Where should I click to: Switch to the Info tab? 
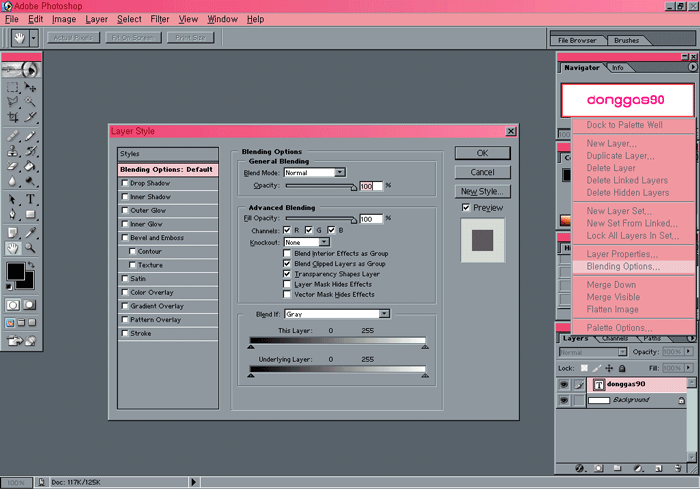coord(617,68)
